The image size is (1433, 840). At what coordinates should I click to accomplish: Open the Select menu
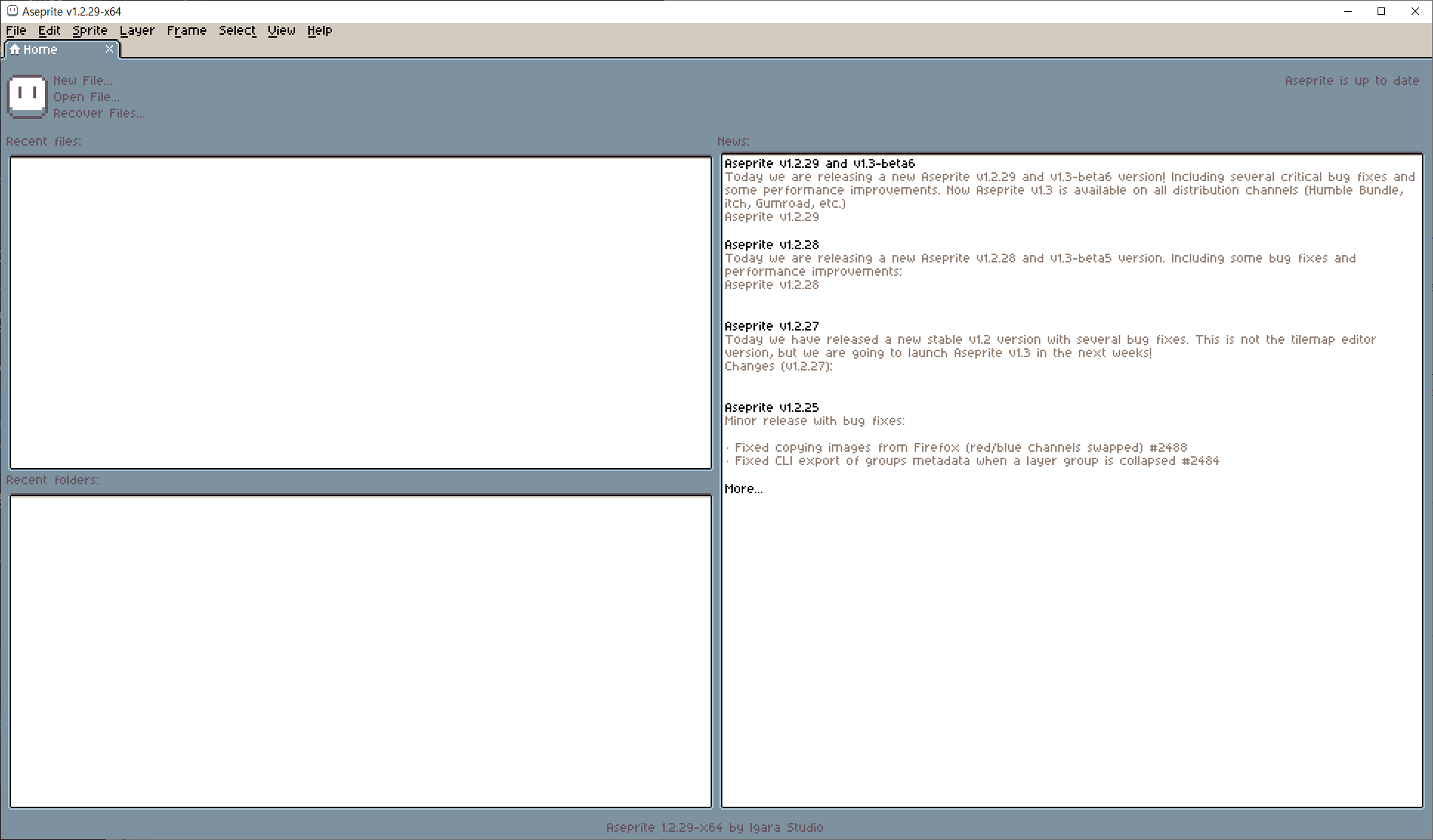pos(237,30)
